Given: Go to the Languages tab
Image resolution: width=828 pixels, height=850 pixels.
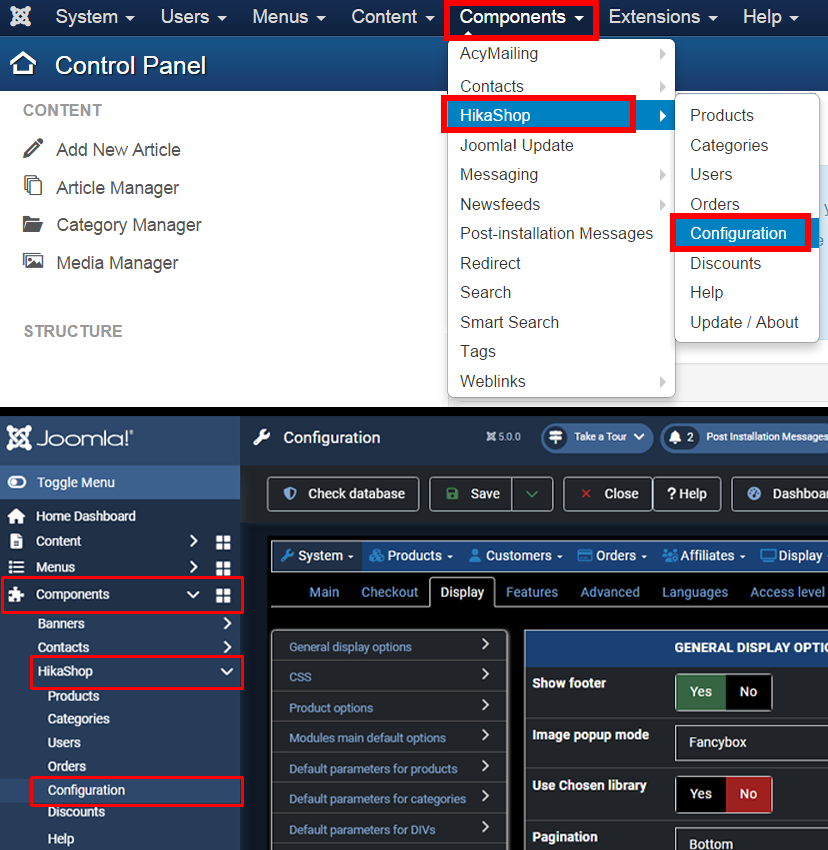Looking at the screenshot, I should pos(695,592).
